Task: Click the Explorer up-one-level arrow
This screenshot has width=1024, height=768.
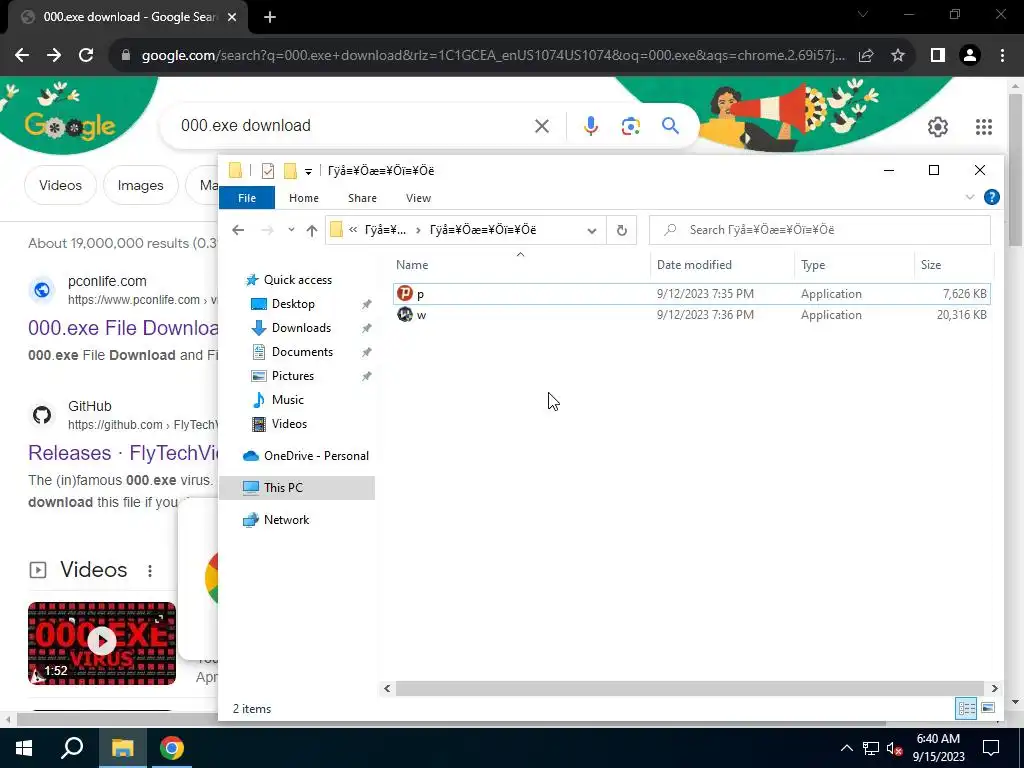Action: 312,230
